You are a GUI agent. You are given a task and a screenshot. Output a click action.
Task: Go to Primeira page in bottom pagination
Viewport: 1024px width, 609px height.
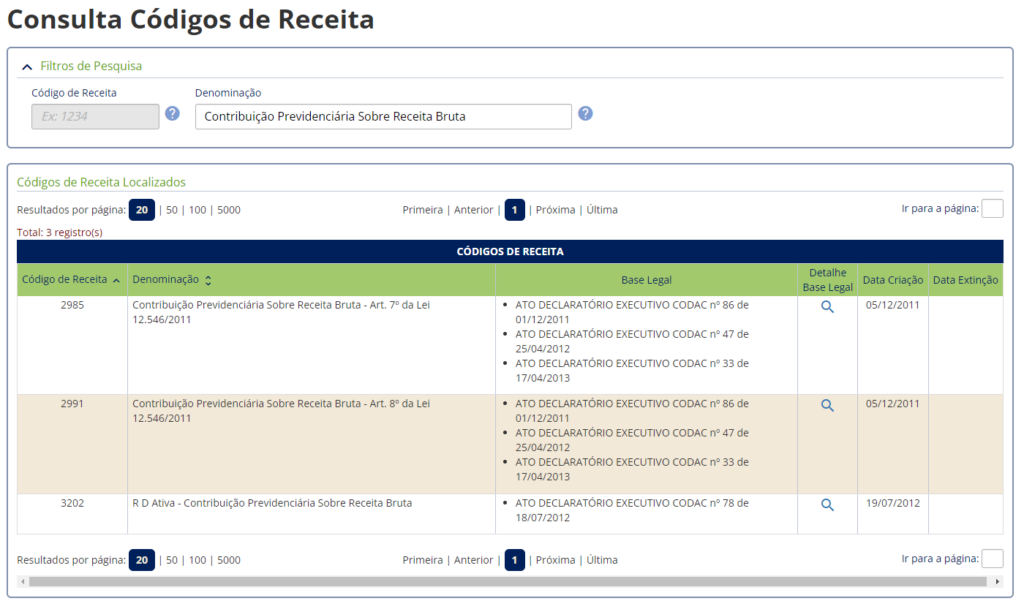point(422,560)
